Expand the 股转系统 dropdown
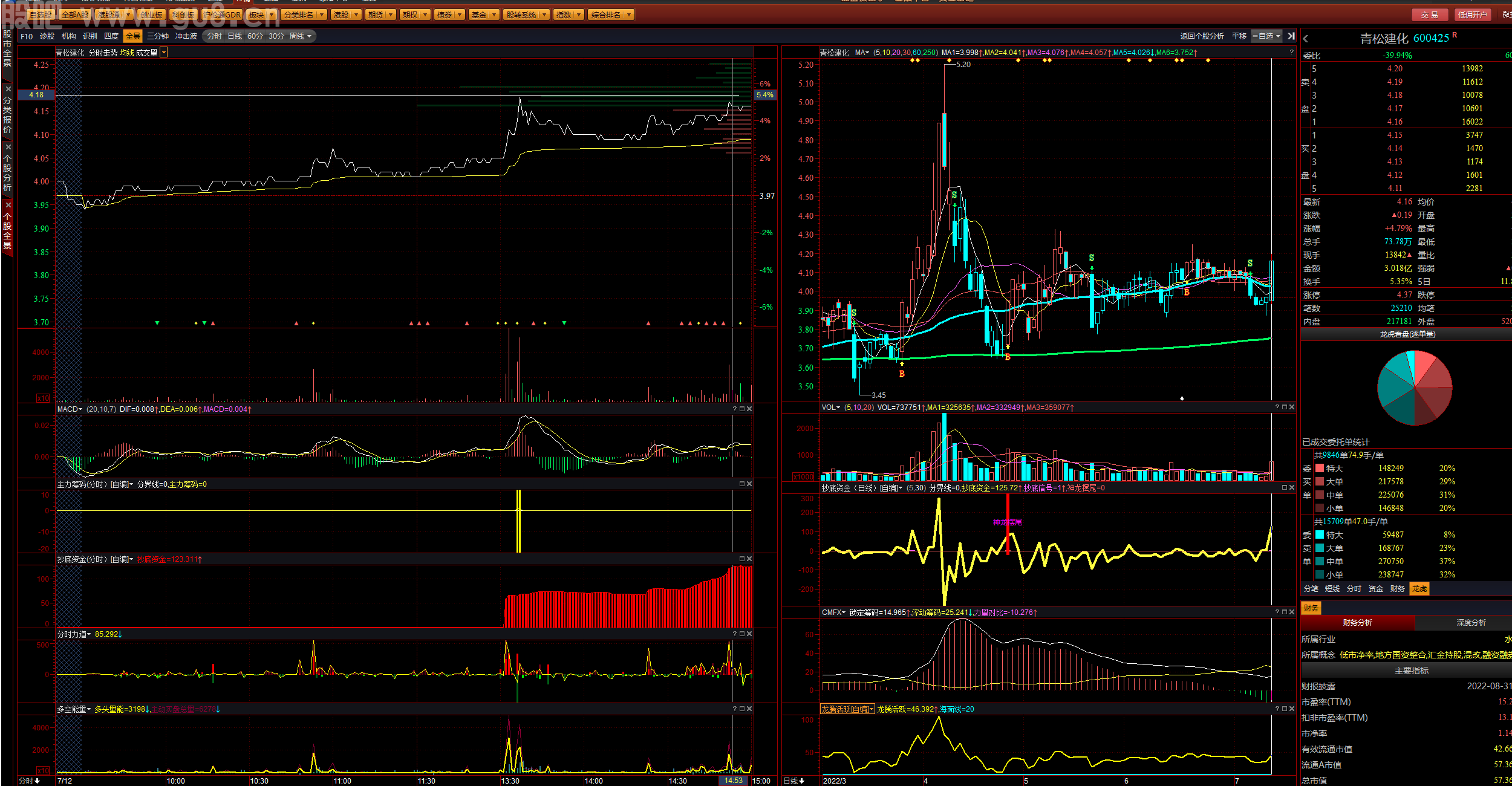 coord(545,15)
